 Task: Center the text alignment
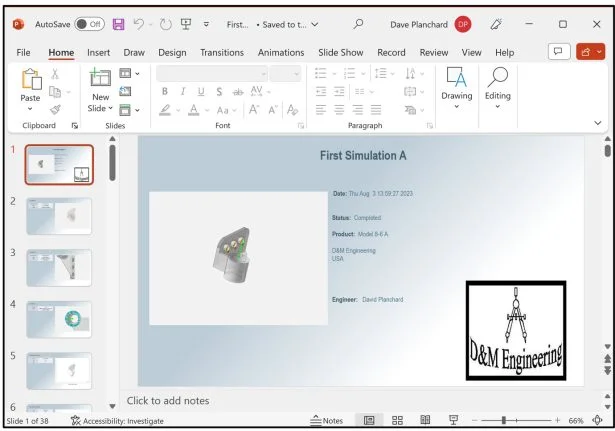coord(339,110)
